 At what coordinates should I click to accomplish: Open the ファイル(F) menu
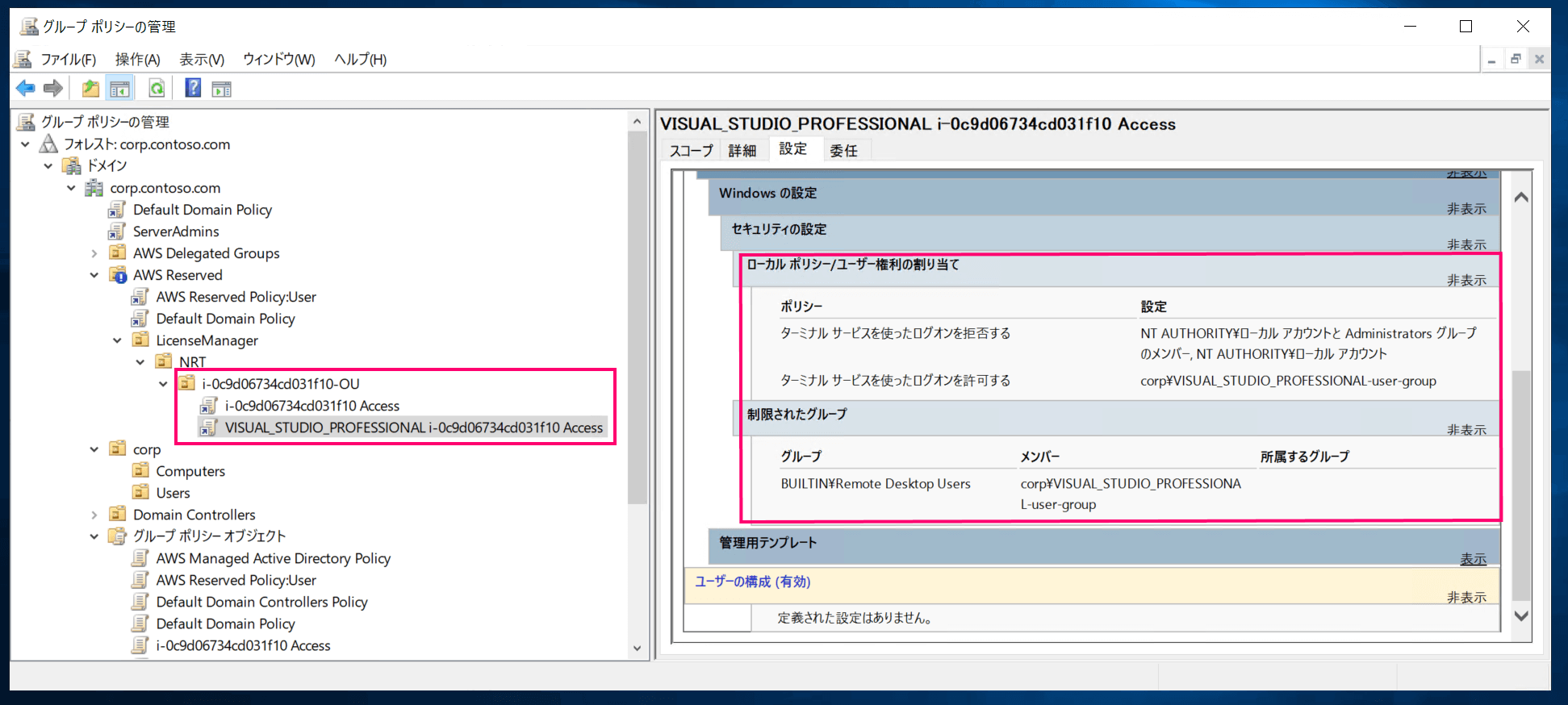point(69,60)
